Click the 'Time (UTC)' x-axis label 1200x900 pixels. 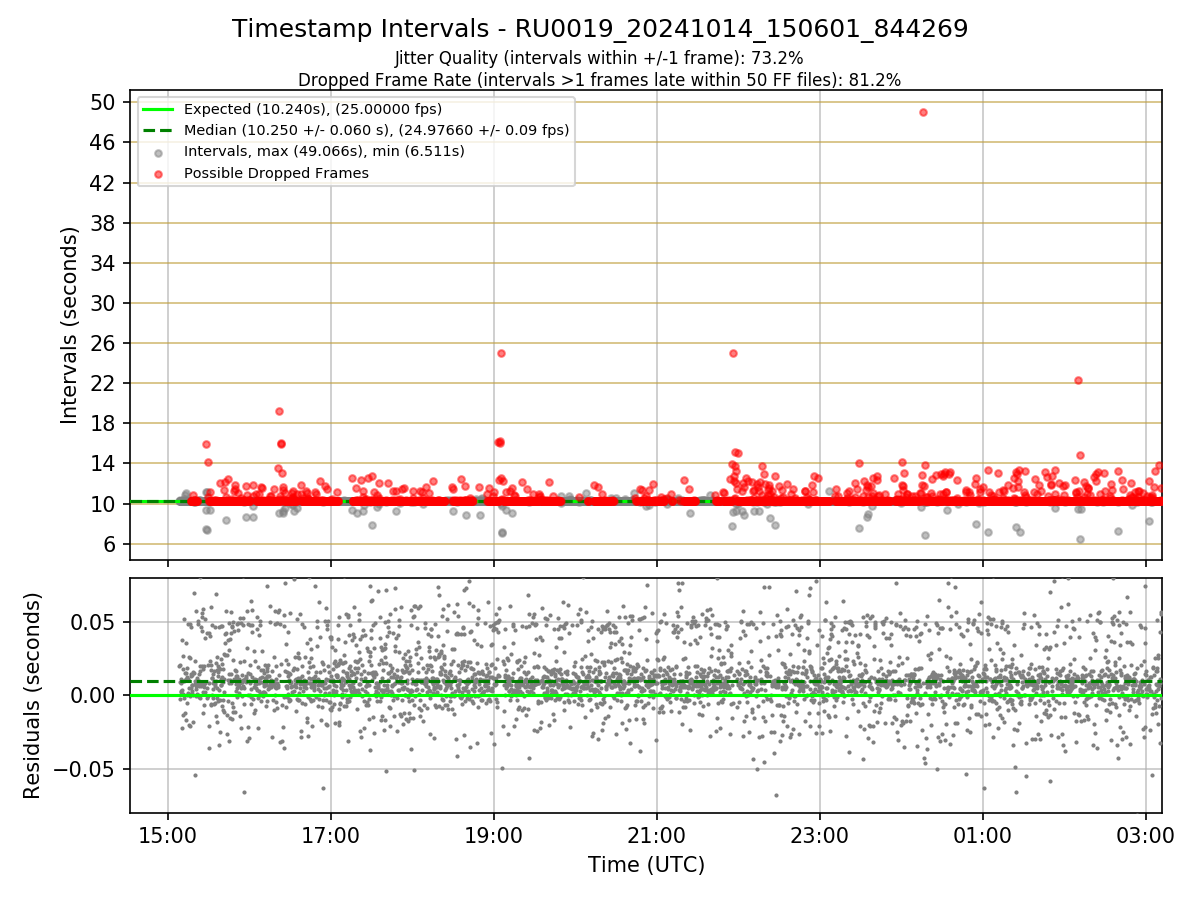(646, 864)
